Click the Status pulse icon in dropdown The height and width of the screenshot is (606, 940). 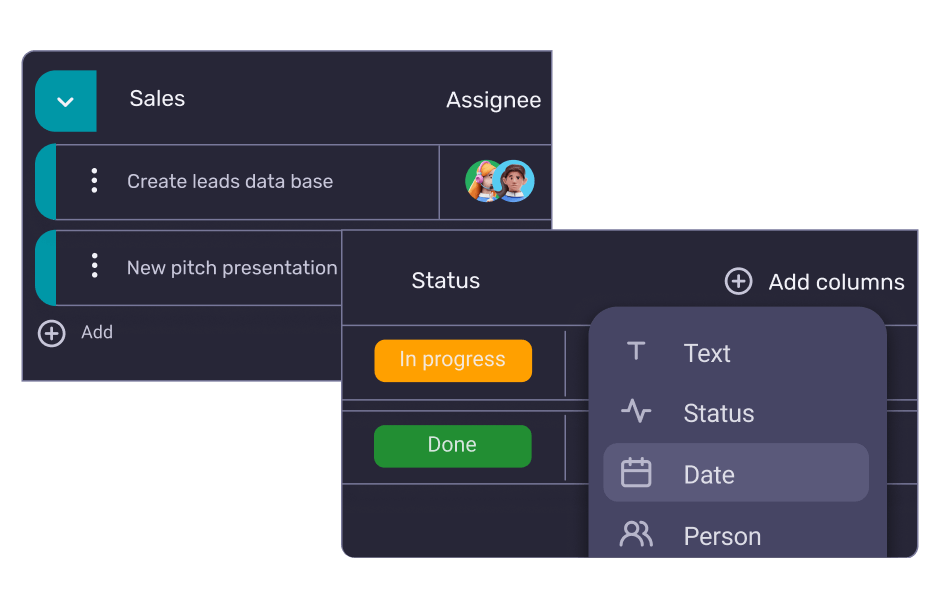click(x=636, y=412)
